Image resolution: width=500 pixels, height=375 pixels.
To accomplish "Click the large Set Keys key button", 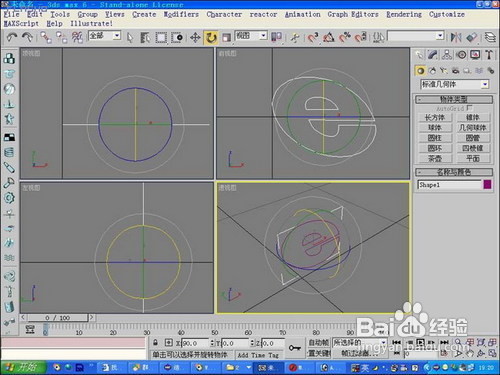I will pos(295,348).
